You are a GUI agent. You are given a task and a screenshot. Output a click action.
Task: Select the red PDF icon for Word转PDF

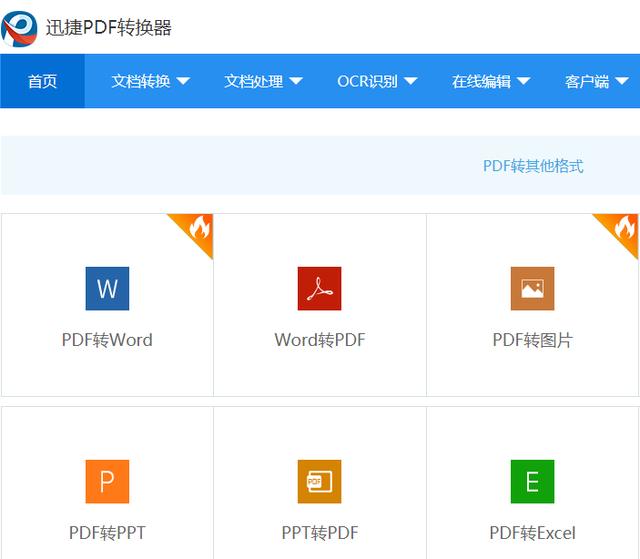(x=320, y=288)
